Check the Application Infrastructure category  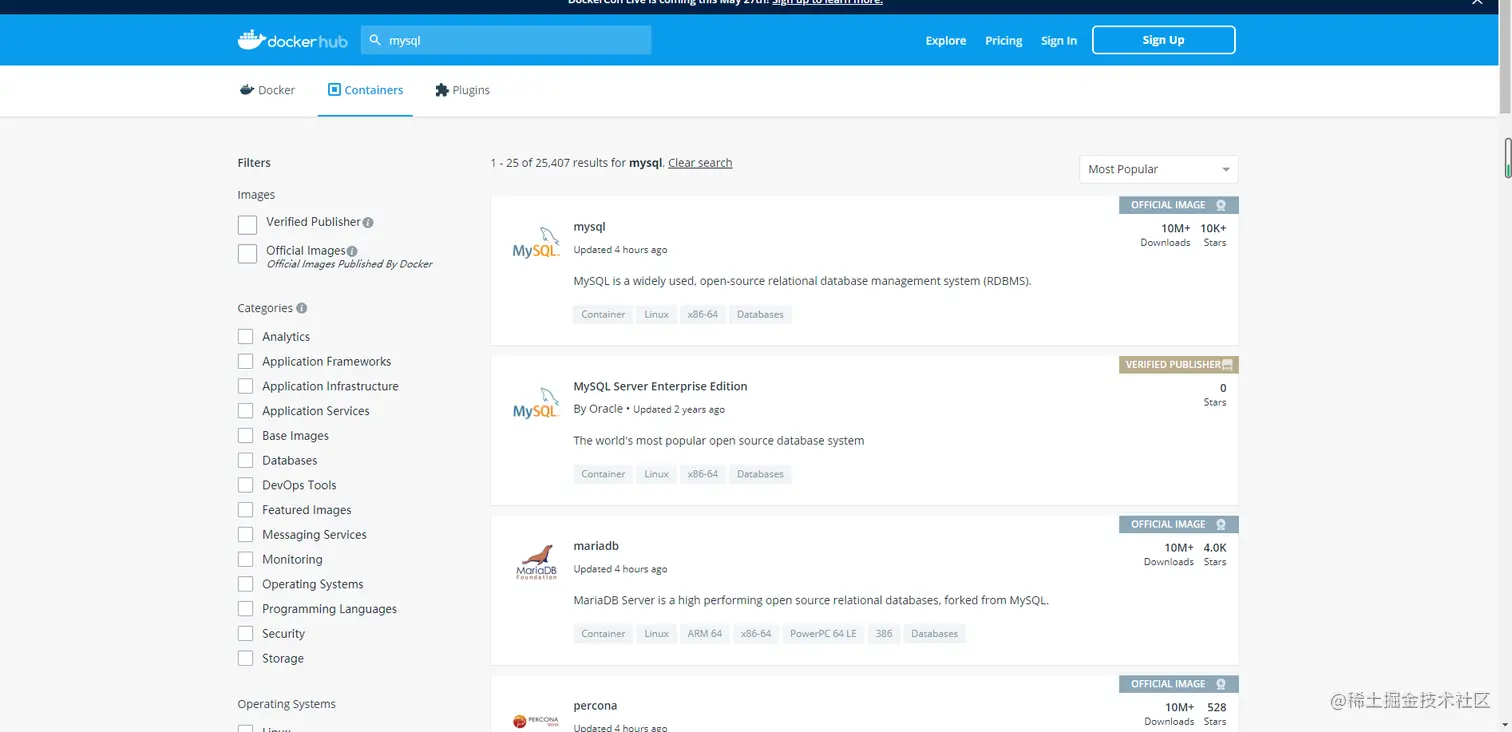pos(245,386)
